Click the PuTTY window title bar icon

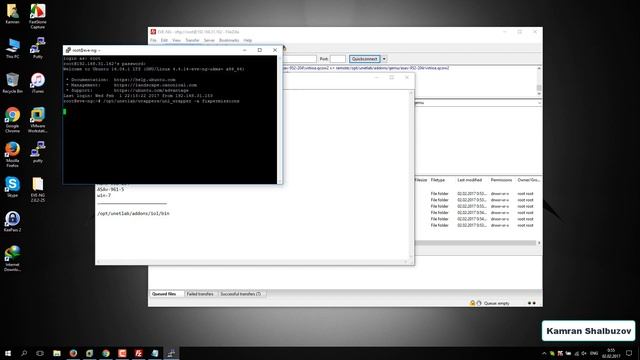pyautogui.click(x=68, y=50)
